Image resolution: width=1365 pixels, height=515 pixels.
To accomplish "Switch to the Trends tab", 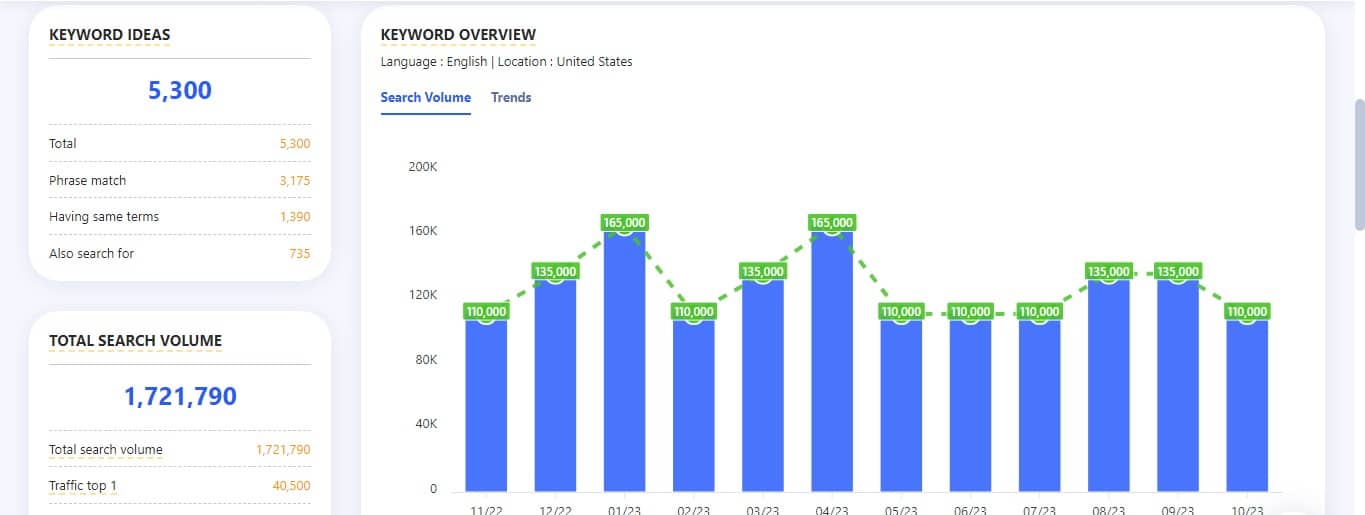I will (510, 97).
